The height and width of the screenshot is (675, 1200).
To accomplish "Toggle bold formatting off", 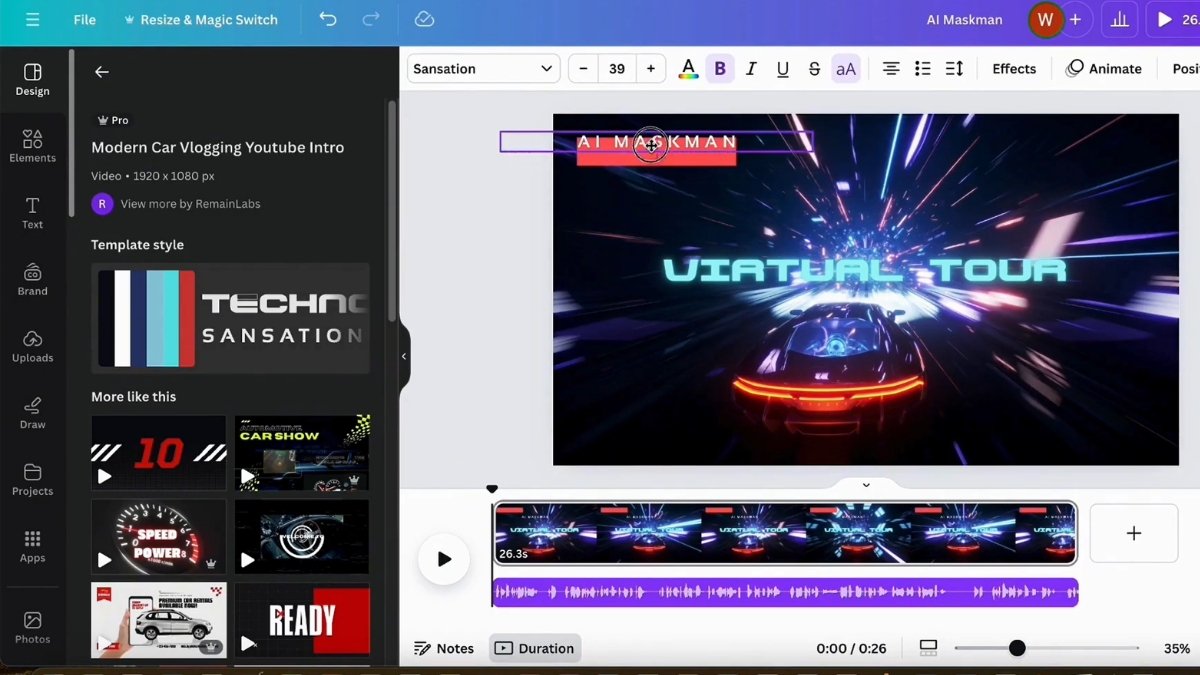I will pyautogui.click(x=719, y=68).
